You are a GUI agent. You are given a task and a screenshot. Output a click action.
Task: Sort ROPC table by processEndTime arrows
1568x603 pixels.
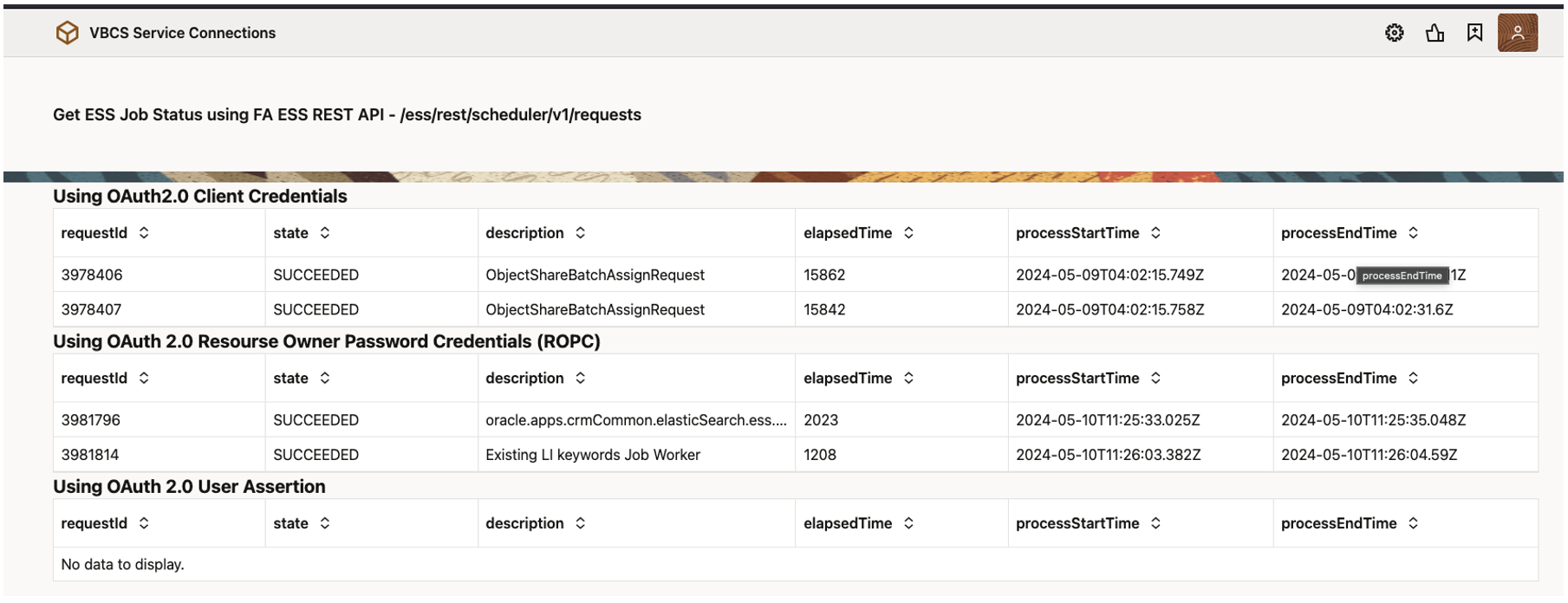(x=1413, y=379)
